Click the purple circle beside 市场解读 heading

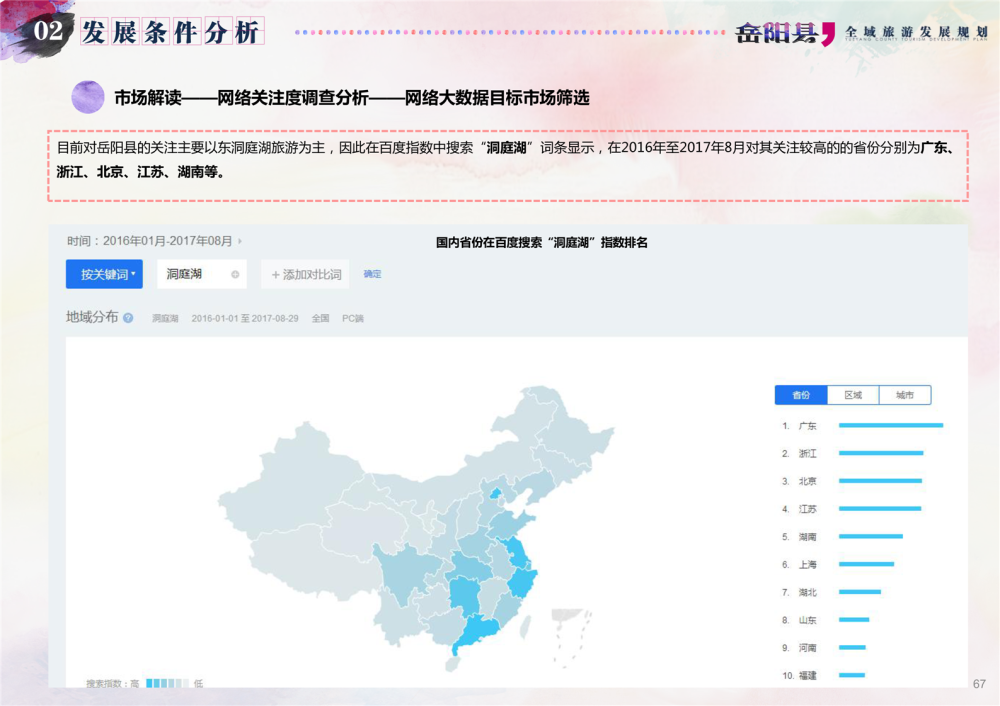point(88,97)
